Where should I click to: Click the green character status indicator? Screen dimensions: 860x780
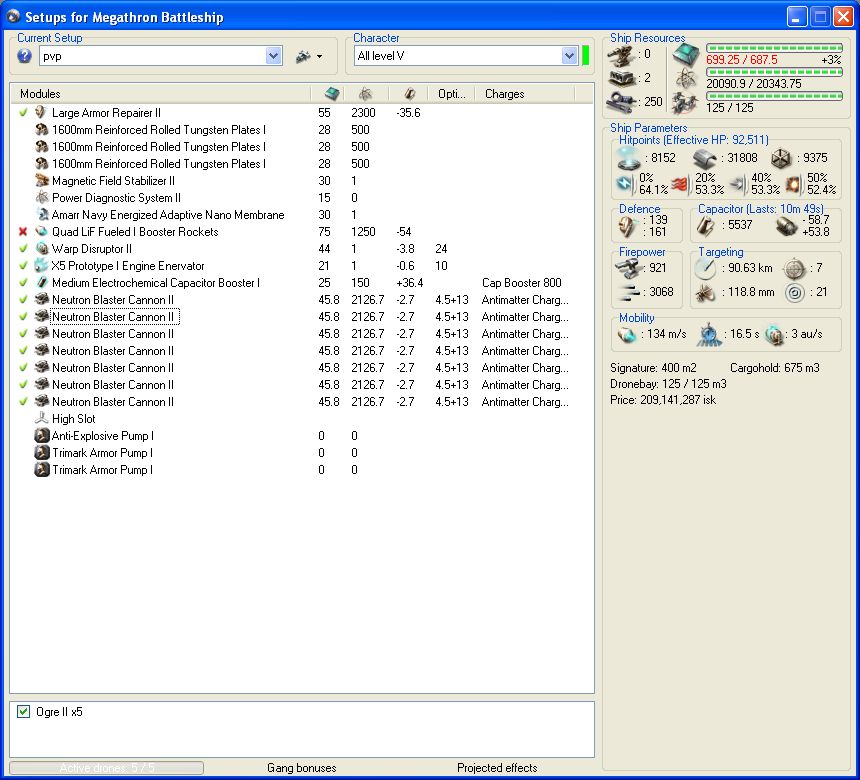point(585,55)
